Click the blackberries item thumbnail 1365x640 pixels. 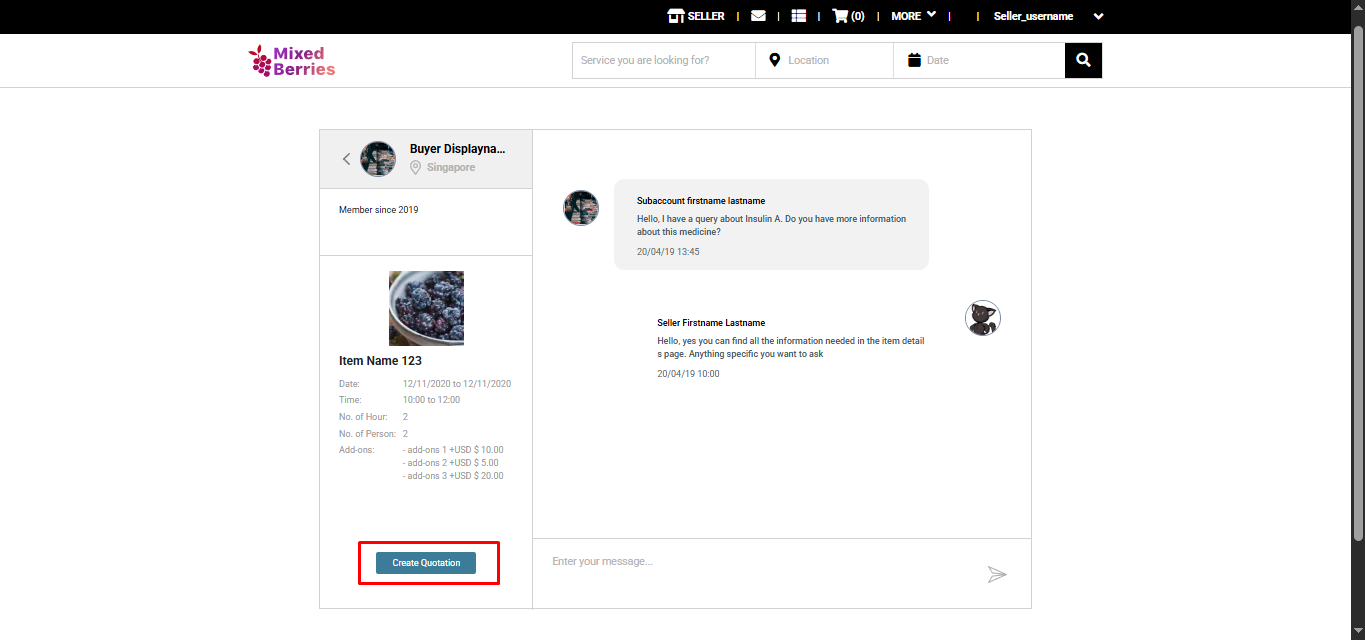pyautogui.click(x=426, y=308)
